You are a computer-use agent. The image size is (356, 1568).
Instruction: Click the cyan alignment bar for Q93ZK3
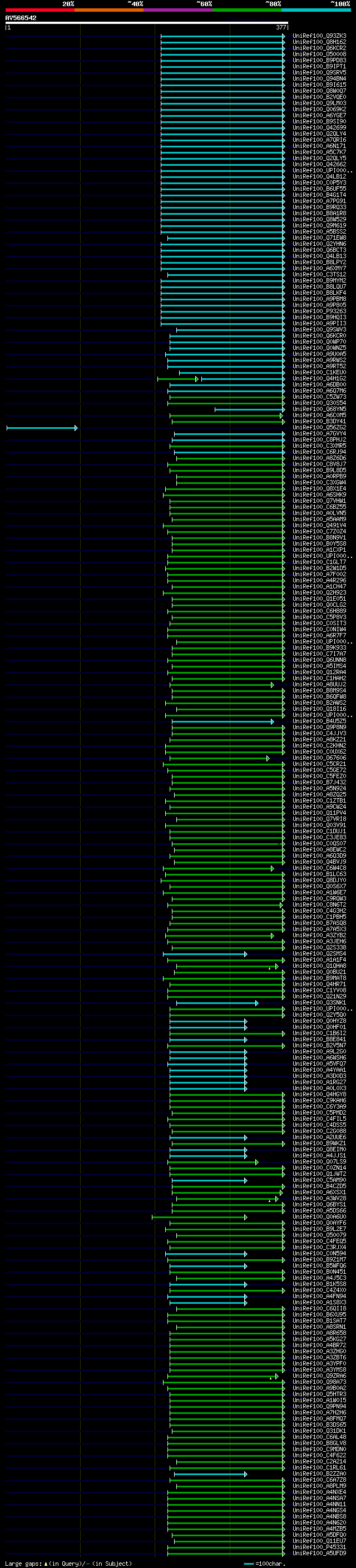click(222, 36)
